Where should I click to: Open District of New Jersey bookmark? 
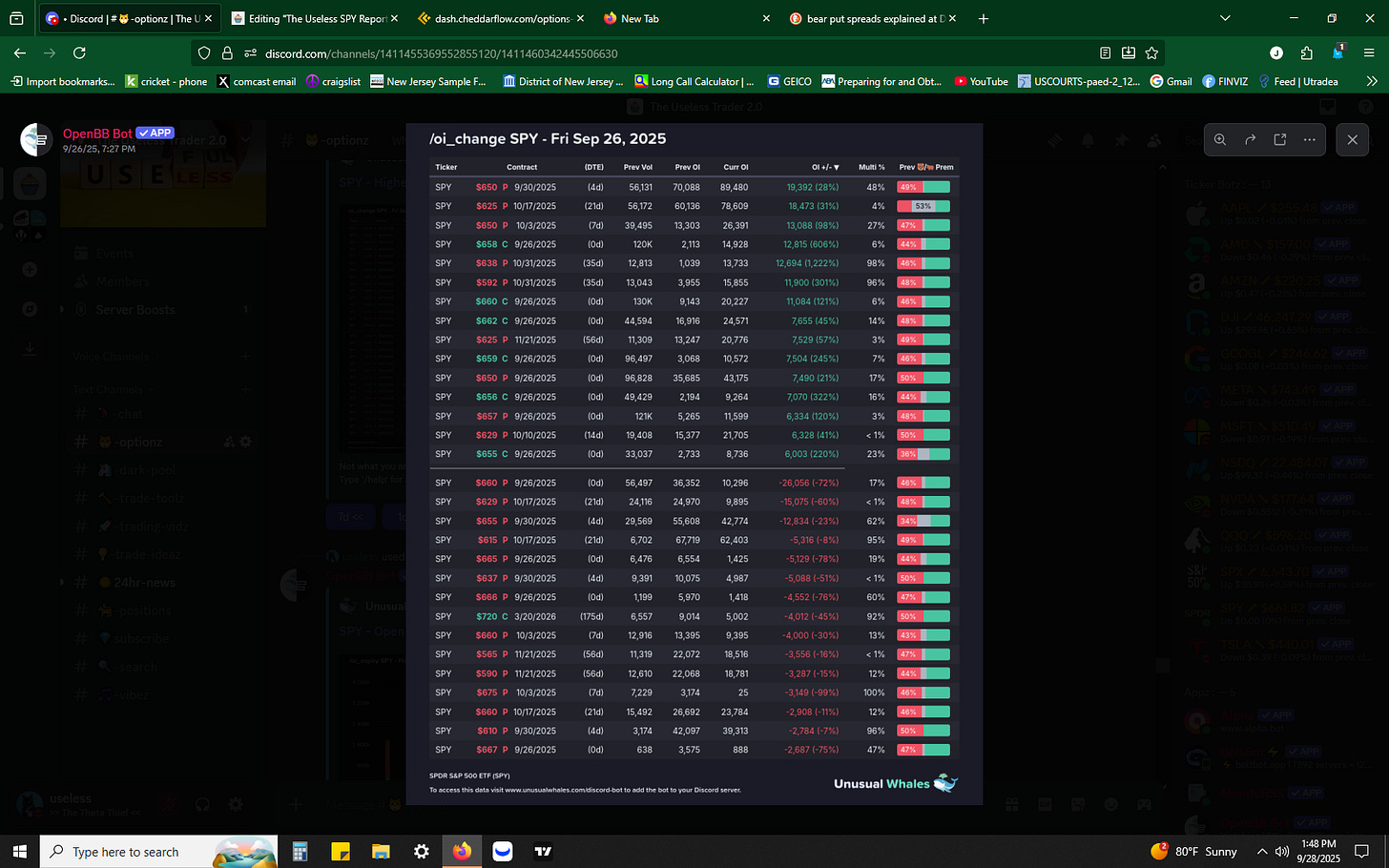(563, 81)
